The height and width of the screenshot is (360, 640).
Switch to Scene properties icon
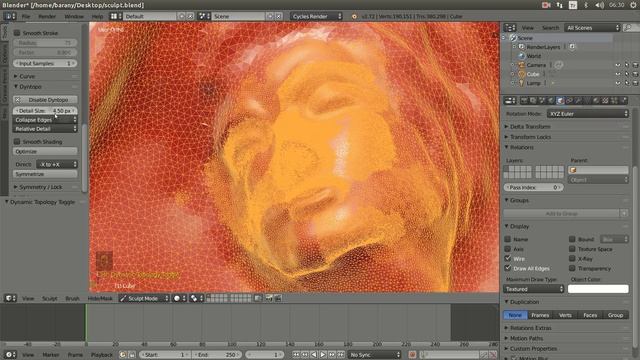[542, 100]
